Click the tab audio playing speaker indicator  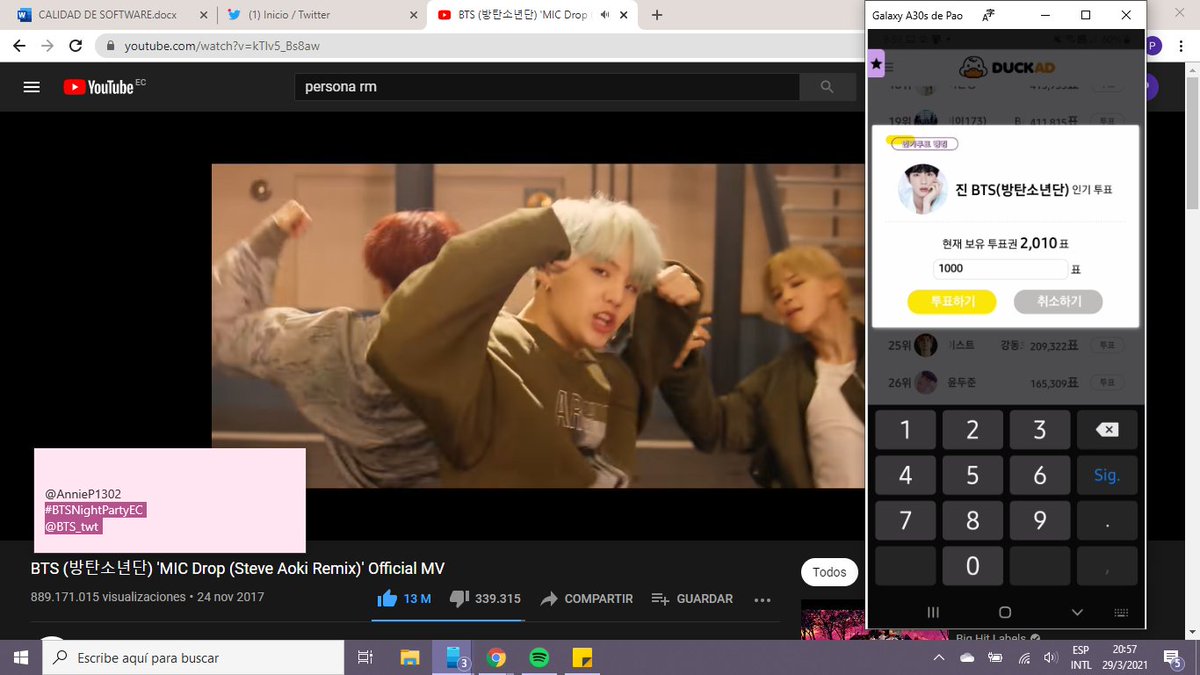(605, 15)
